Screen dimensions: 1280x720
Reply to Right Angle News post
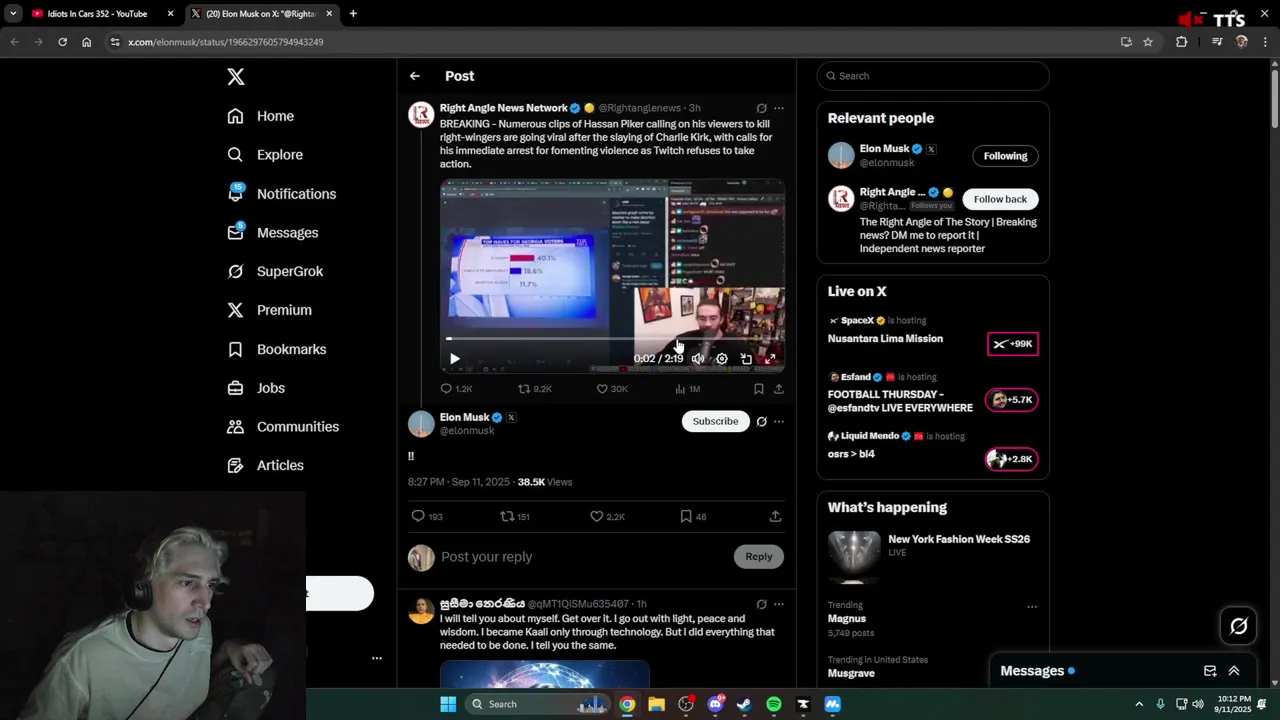[456, 389]
